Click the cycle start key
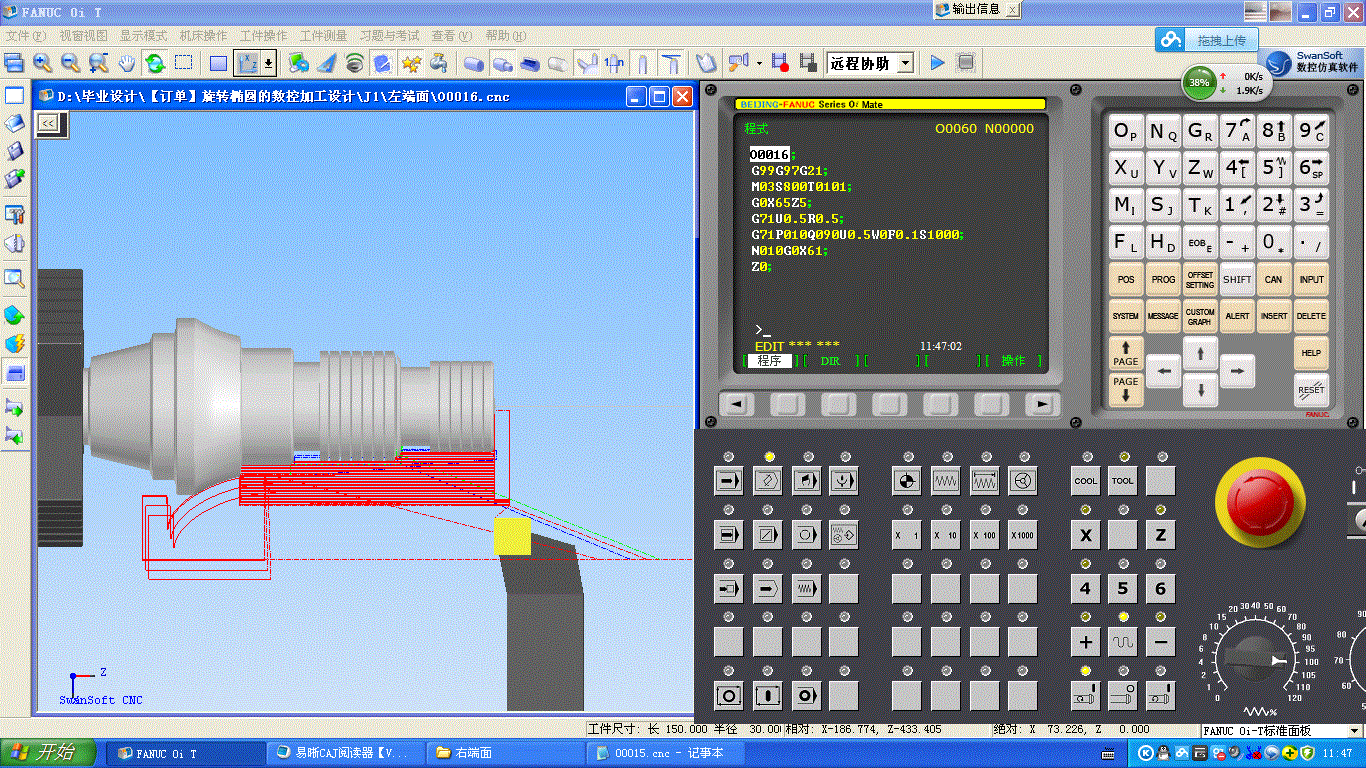Viewport: 1366px width, 768px height. click(x=768, y=695)
